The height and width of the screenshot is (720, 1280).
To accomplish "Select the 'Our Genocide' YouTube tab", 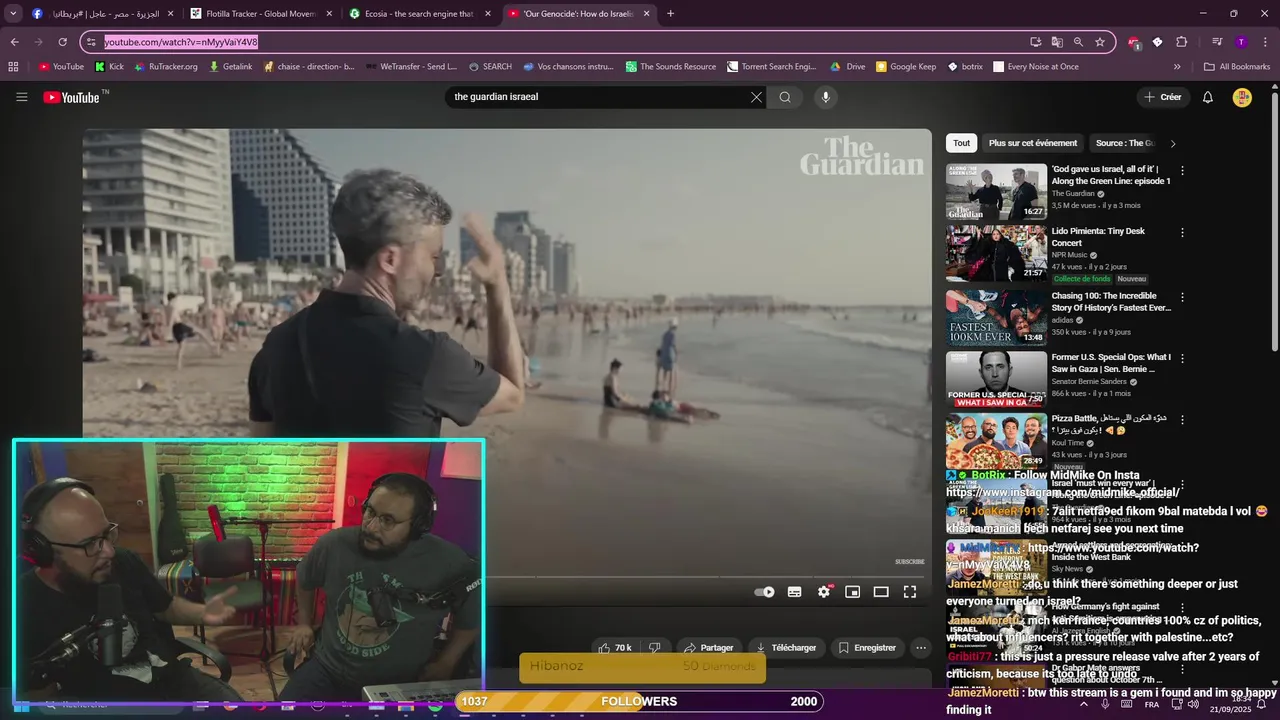I will click(x=579, y=13).
